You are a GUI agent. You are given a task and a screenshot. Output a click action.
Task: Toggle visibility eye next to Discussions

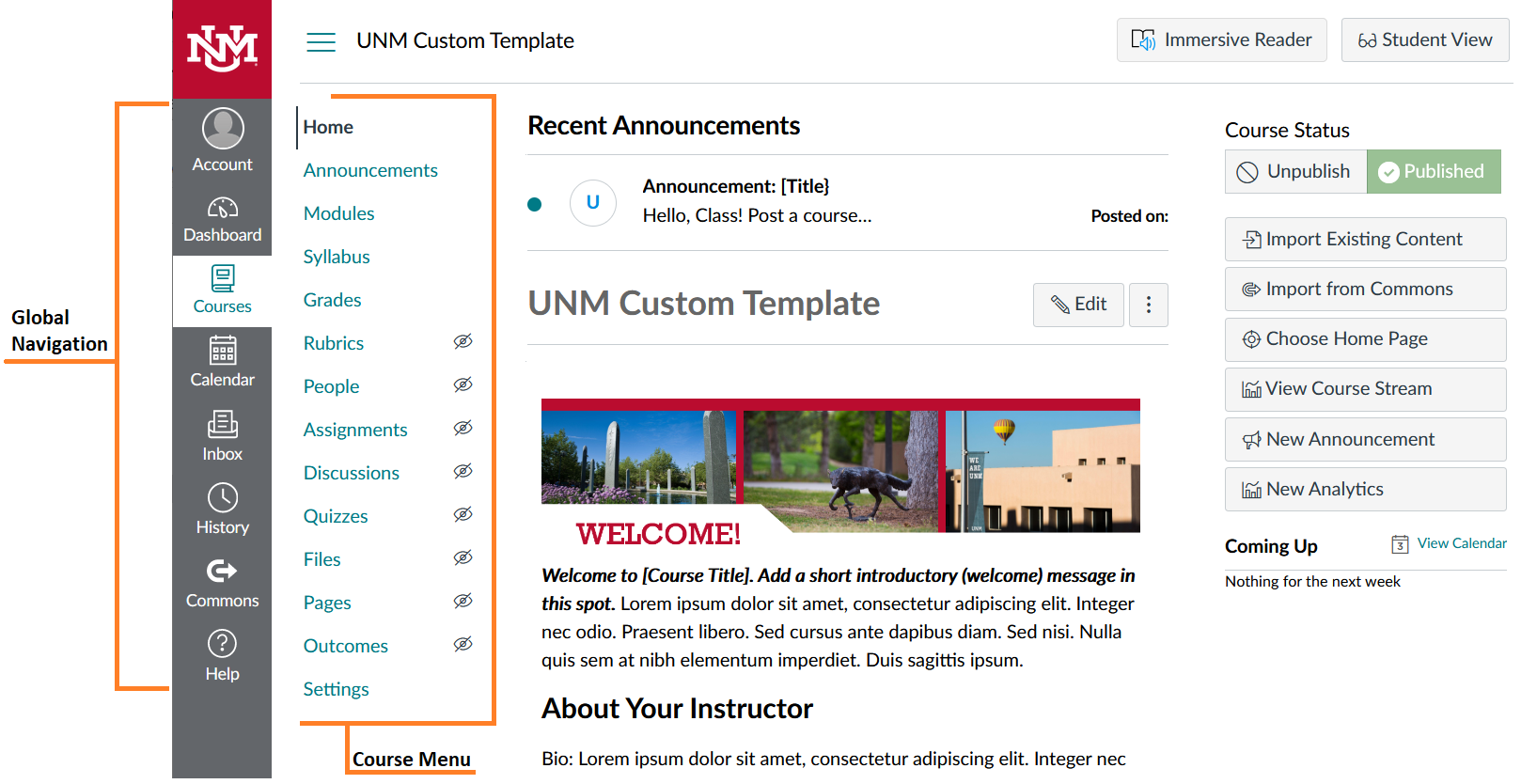pos(463,471)
